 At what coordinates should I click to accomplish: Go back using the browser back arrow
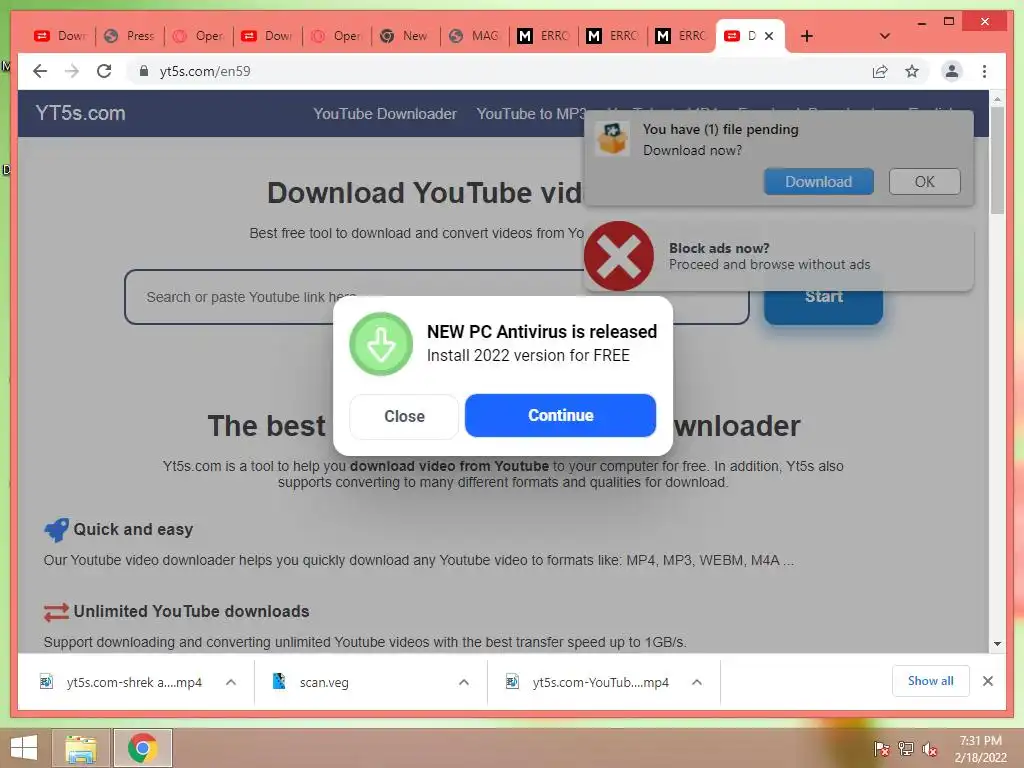40,71
